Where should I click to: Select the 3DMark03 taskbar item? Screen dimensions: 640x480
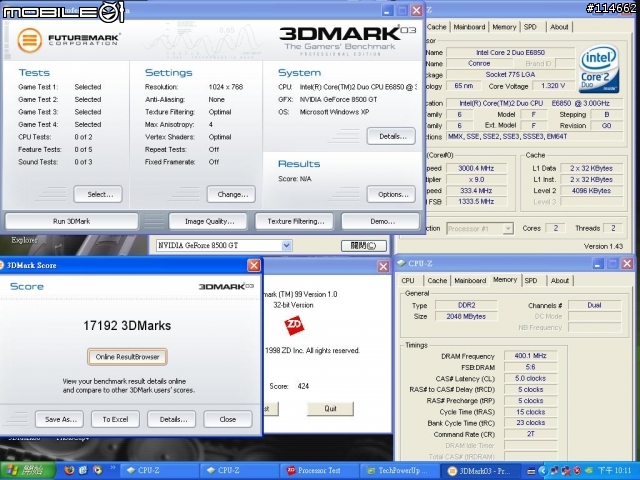(x=480, y=471)
